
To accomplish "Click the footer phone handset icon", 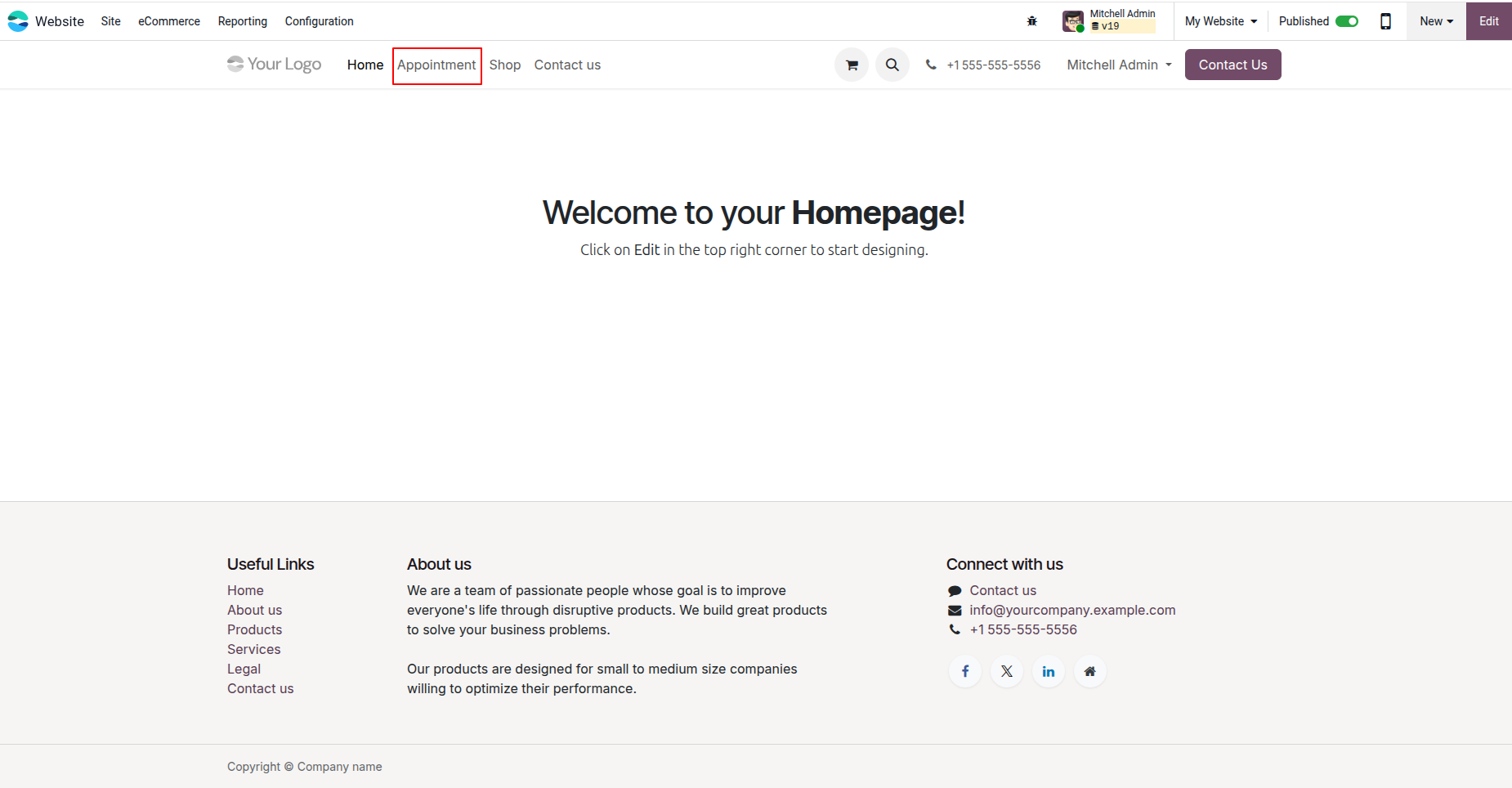I will coord(955,629).
